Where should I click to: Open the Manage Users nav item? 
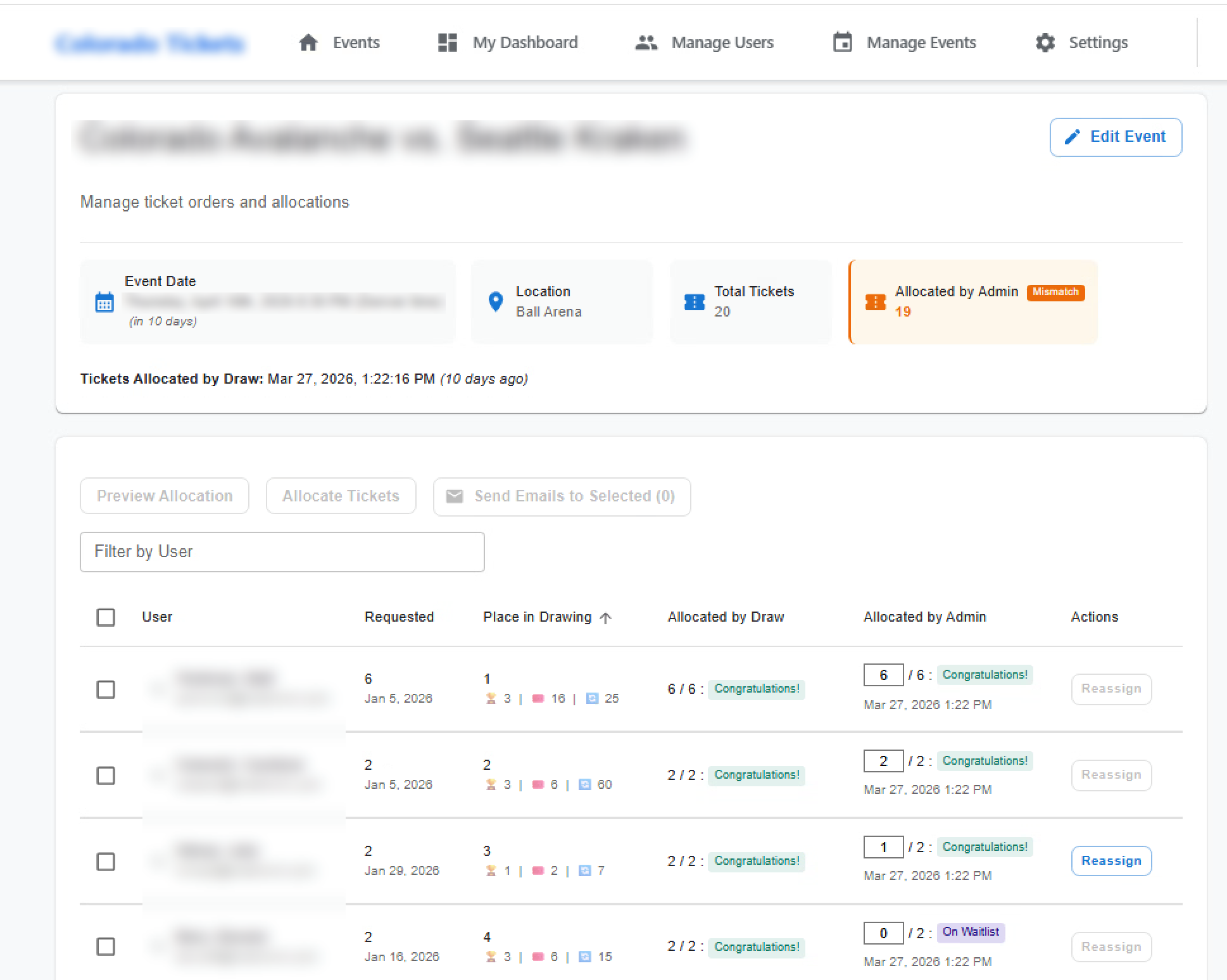click(x=722, y=42)
